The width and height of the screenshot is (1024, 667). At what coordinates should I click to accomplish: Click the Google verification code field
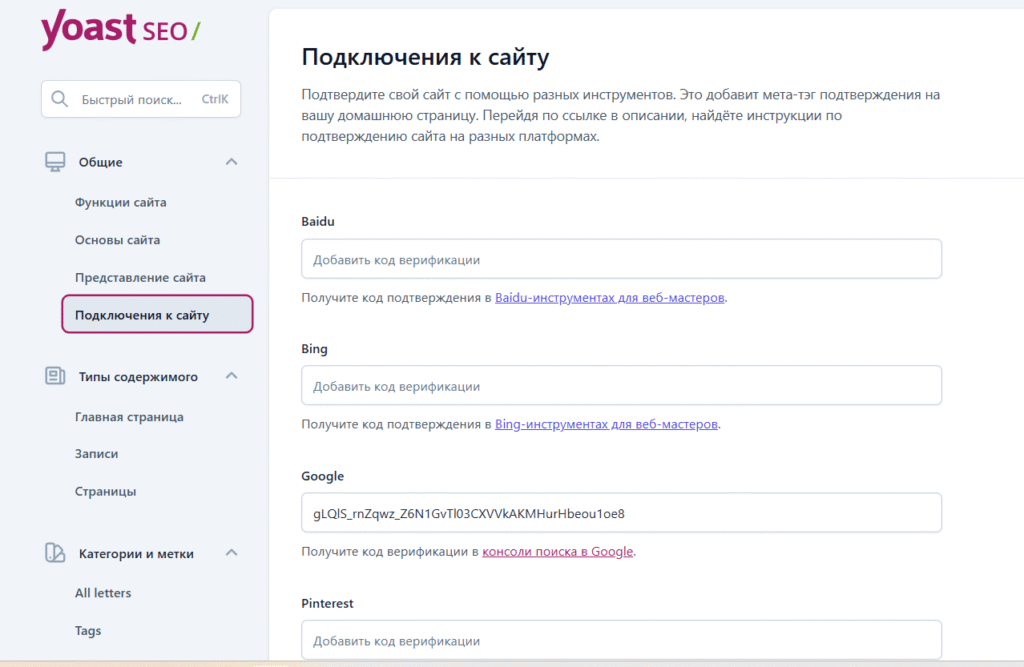(x=621, y=513)
